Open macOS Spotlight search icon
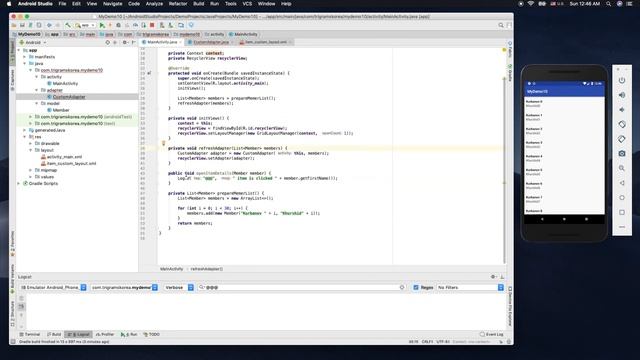This screenshot has width=640, height=360. tap(608, 4)
